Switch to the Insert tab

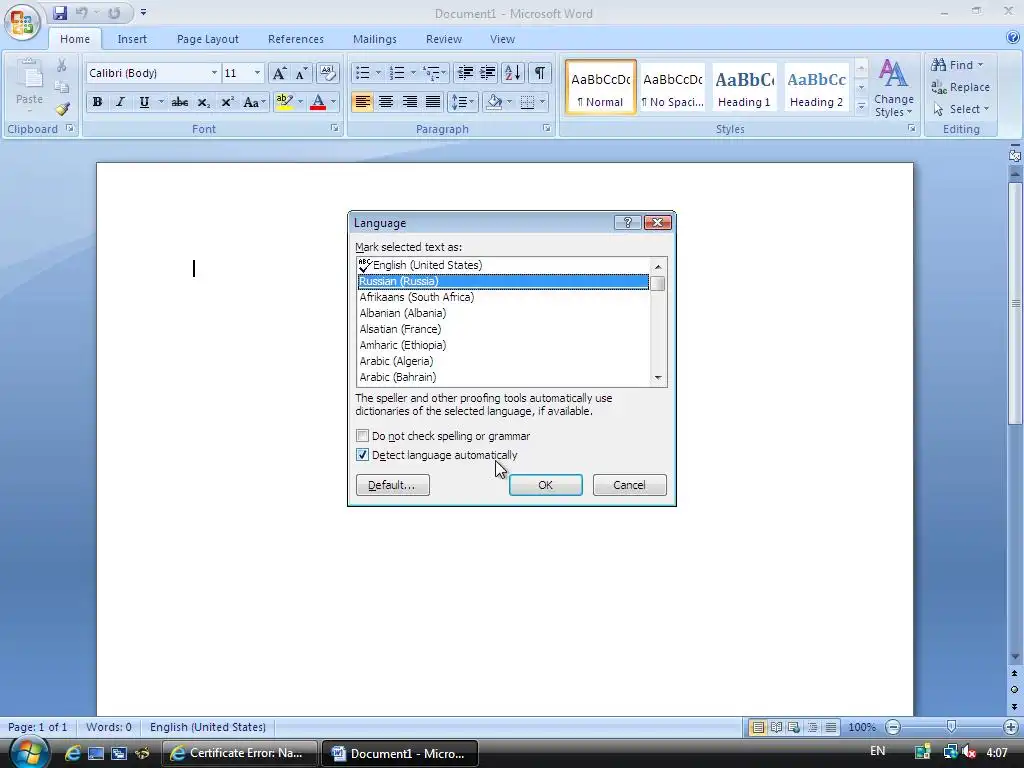pos(132,39)
